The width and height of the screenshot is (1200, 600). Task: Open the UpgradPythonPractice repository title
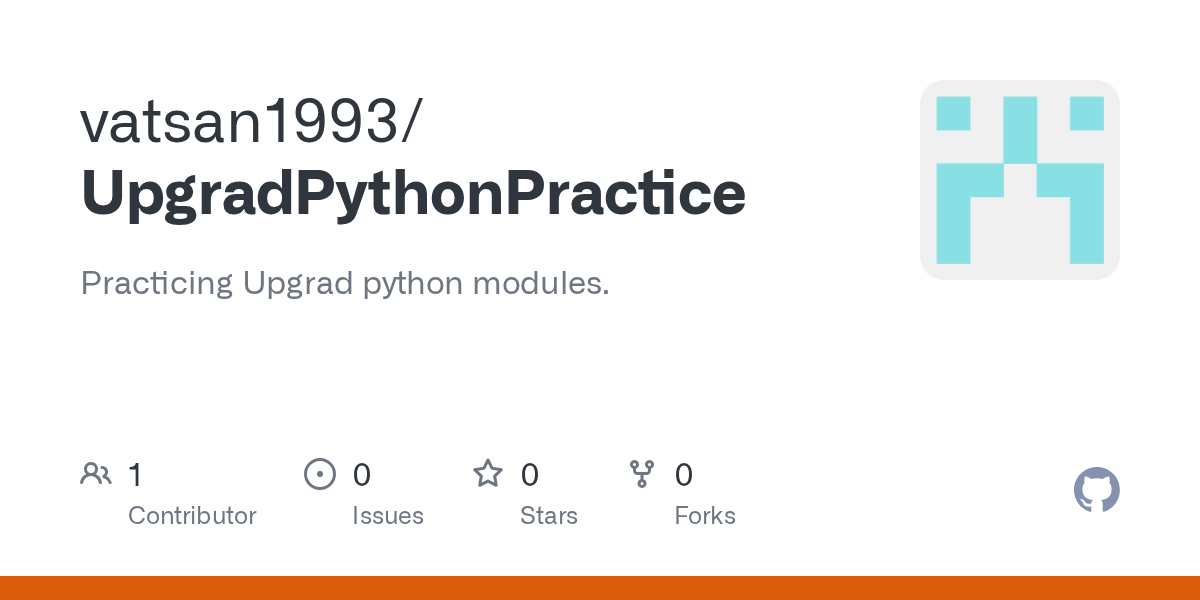413,195
